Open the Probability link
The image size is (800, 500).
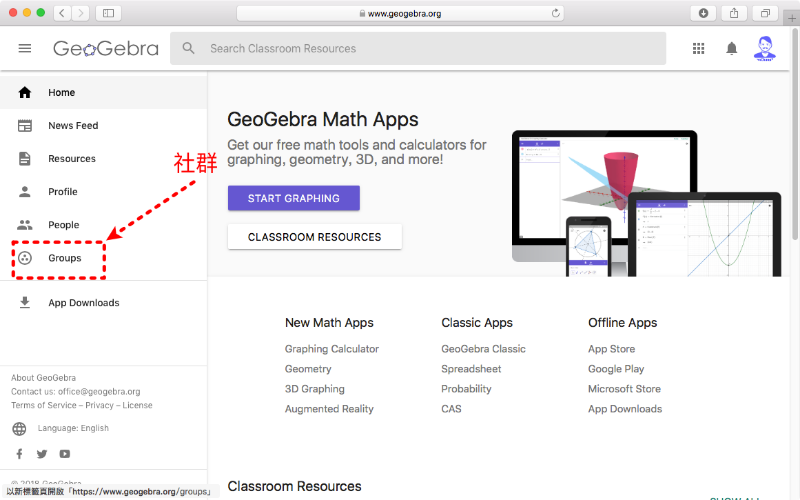(466, 389)
